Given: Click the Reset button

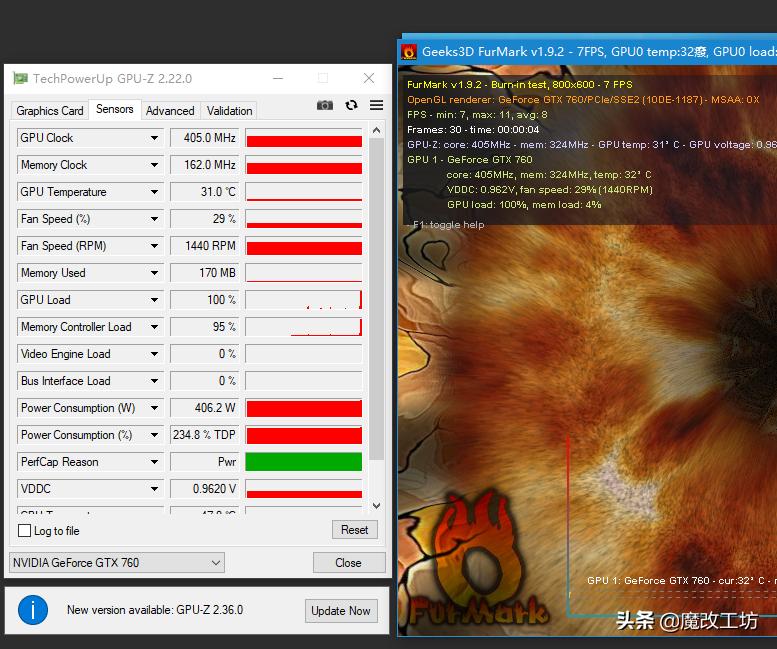Looking at the screenshot, I should tap(354, 530).
